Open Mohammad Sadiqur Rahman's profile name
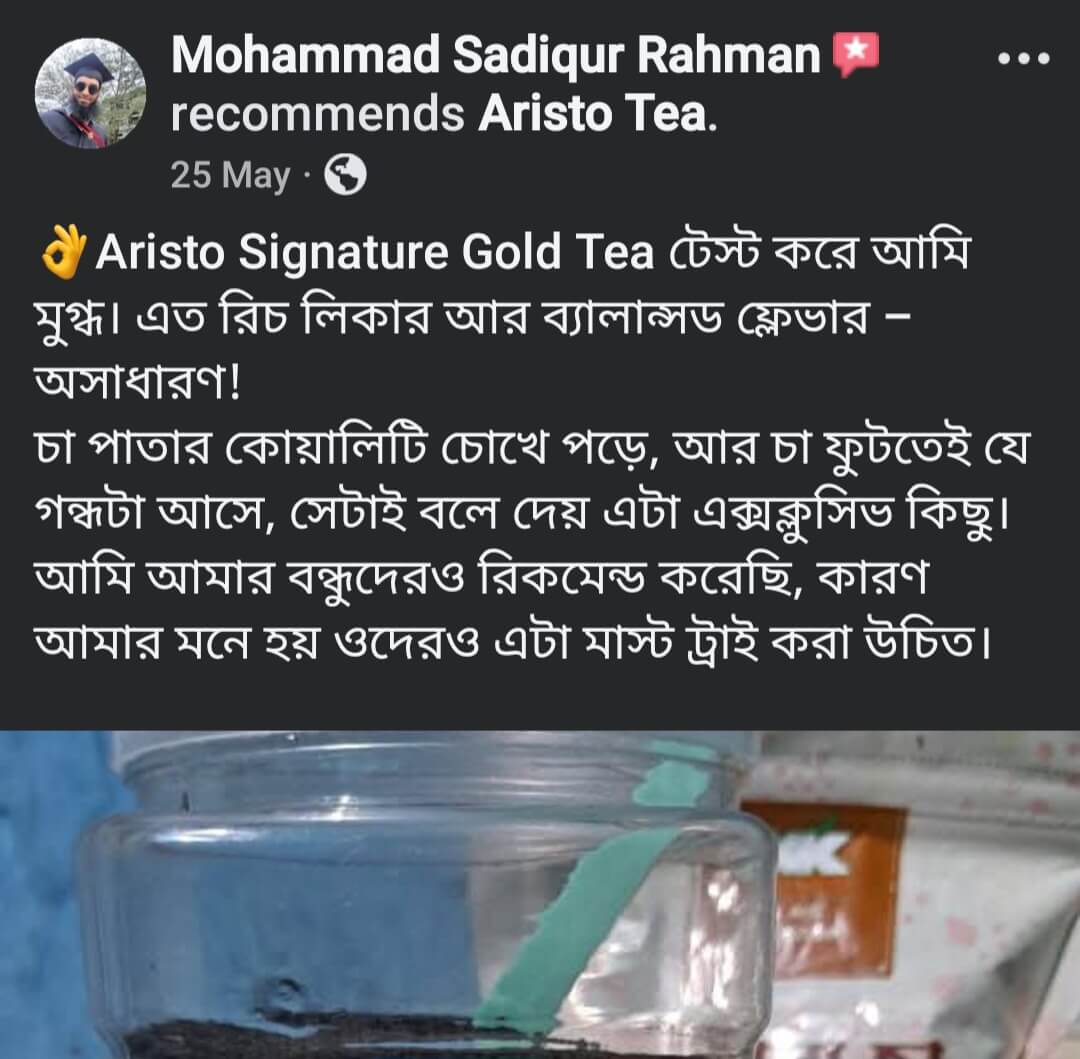Screen dimensions: 1080x1059 point(495,54)
